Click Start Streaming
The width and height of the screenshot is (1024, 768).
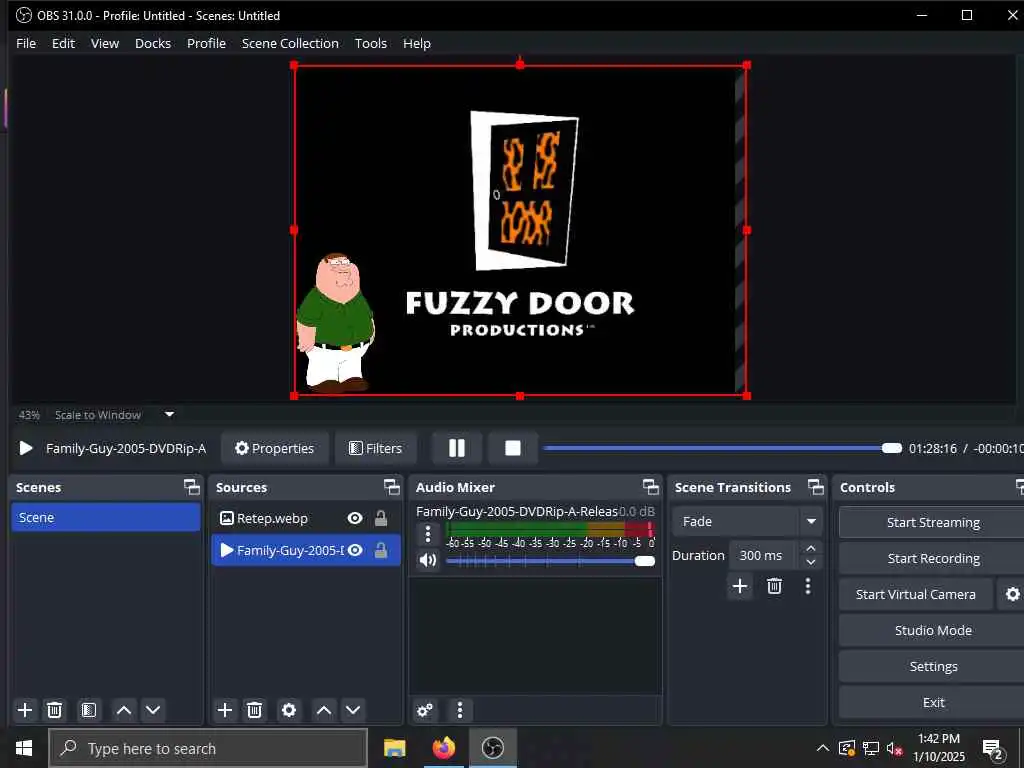[x=933, y=522]
